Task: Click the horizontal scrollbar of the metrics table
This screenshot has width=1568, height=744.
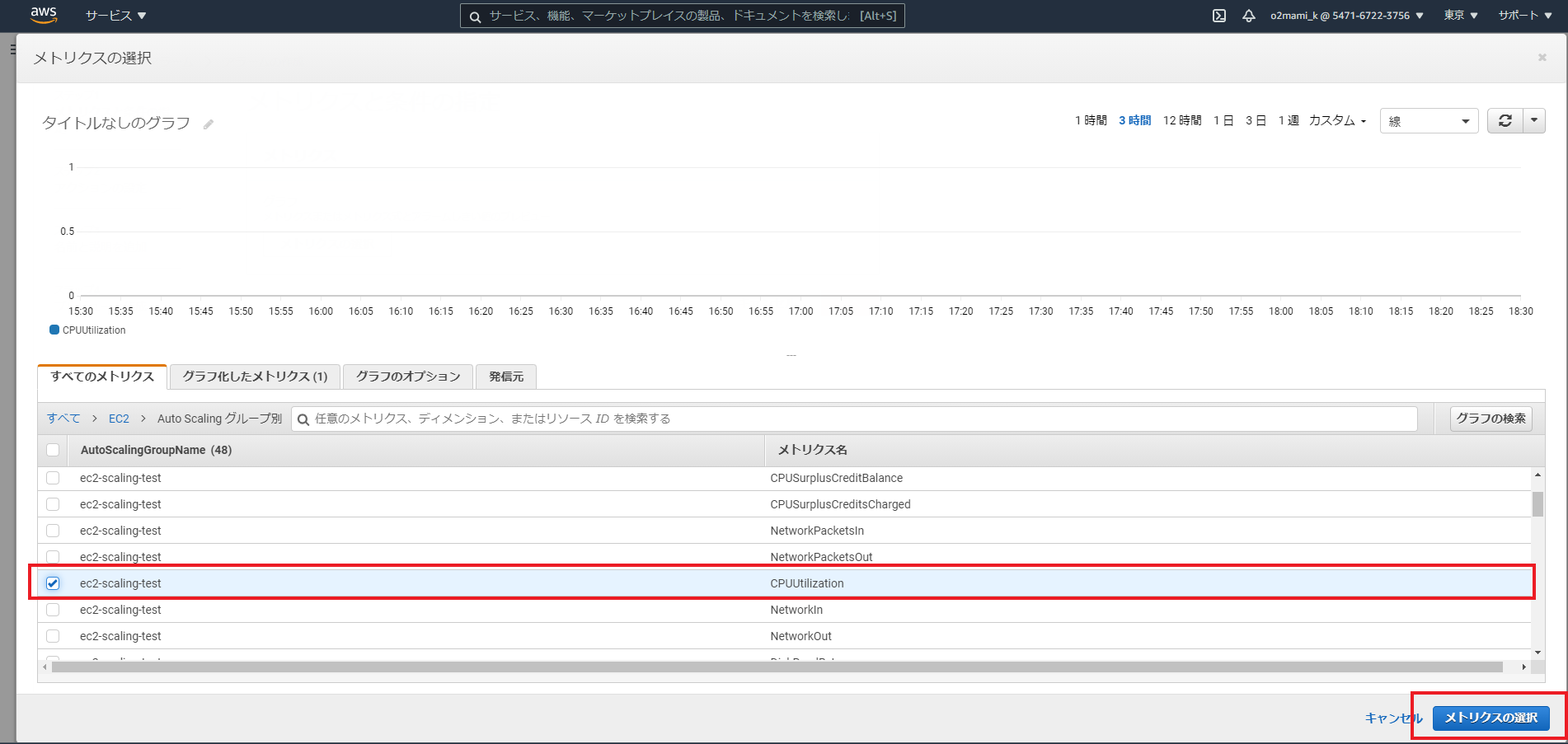Action: point(777,667)
